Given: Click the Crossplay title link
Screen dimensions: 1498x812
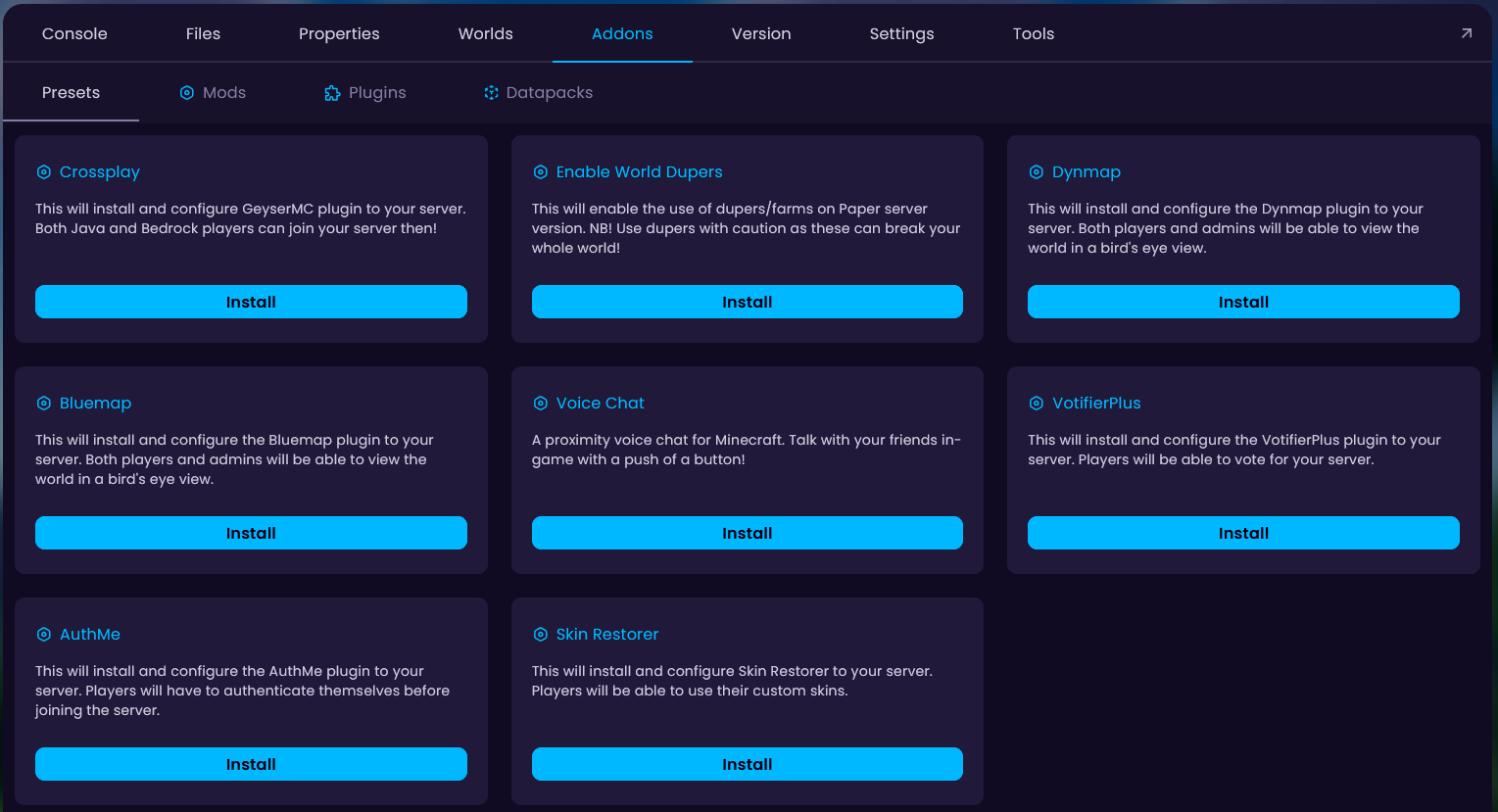Looking at the screenshot, I should (x=100, y=172).
